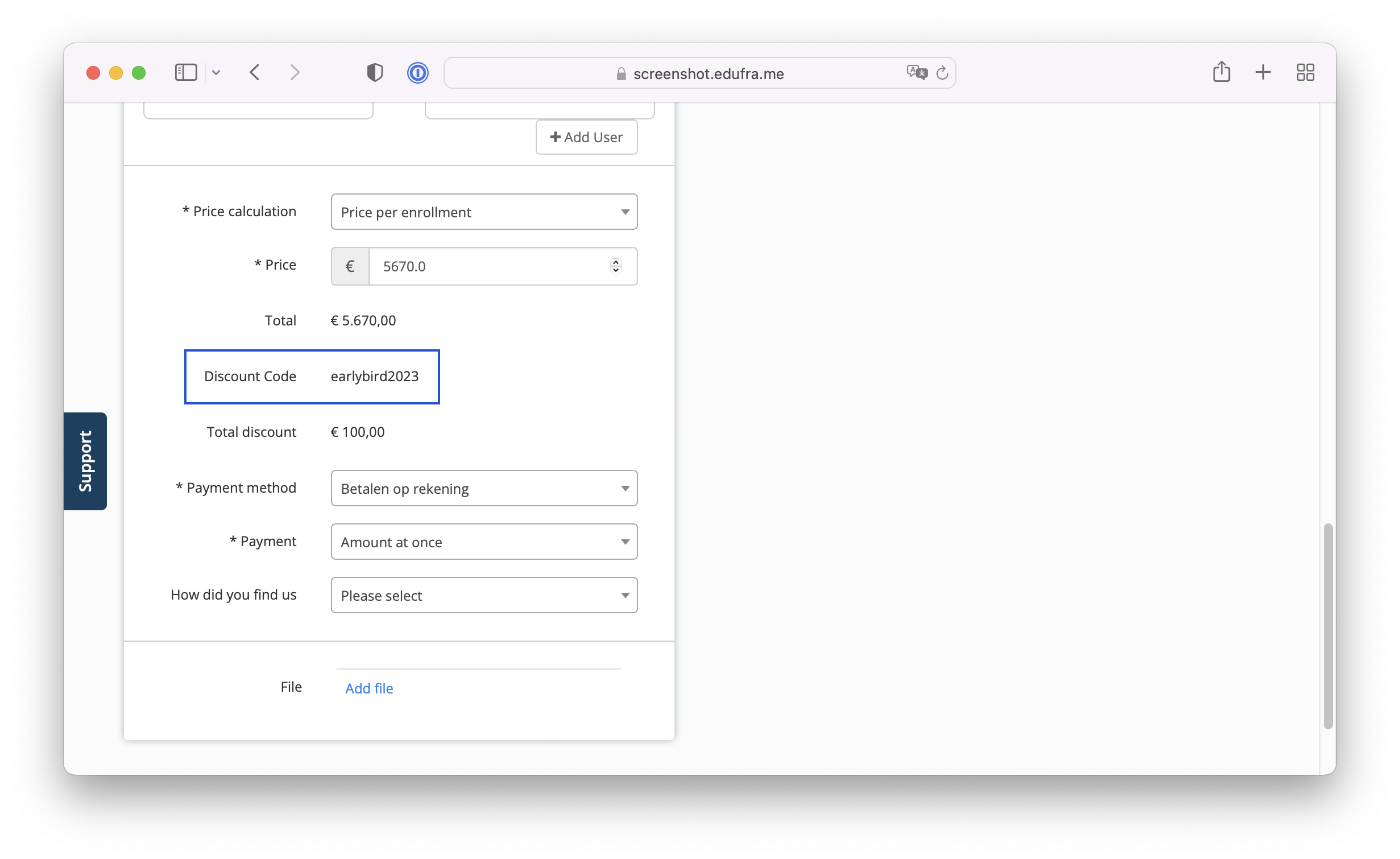
Task: Click the page vertical scrollbar
Action: pos(1328,626)
